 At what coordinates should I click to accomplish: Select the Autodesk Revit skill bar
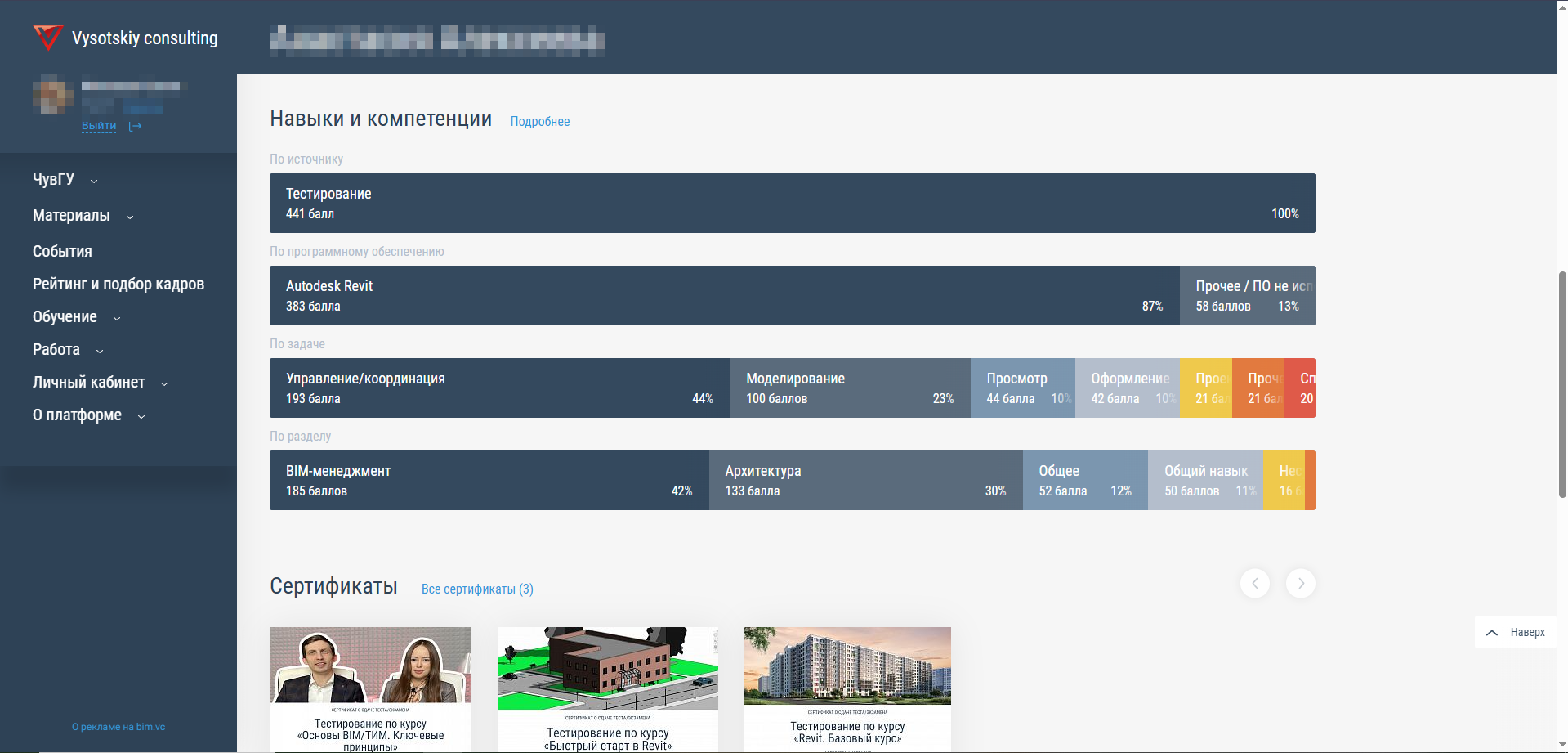pyautogui.click(x=724, y=296)
